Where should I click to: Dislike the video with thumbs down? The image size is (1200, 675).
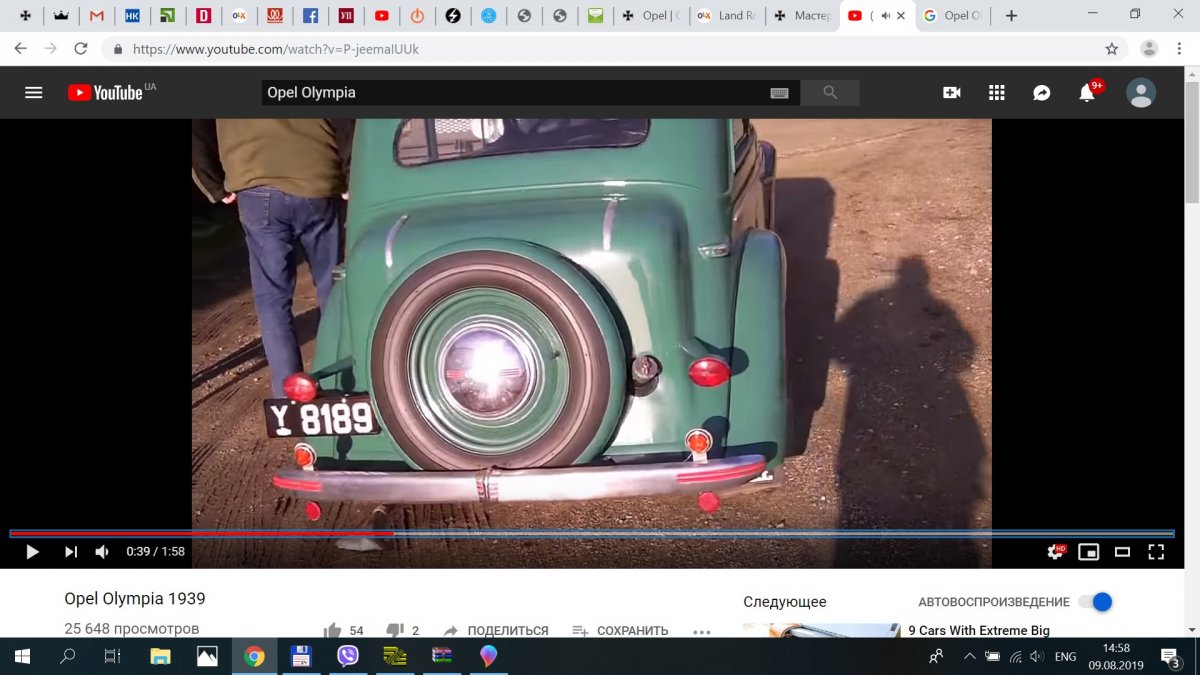click(x=395, y=630)
